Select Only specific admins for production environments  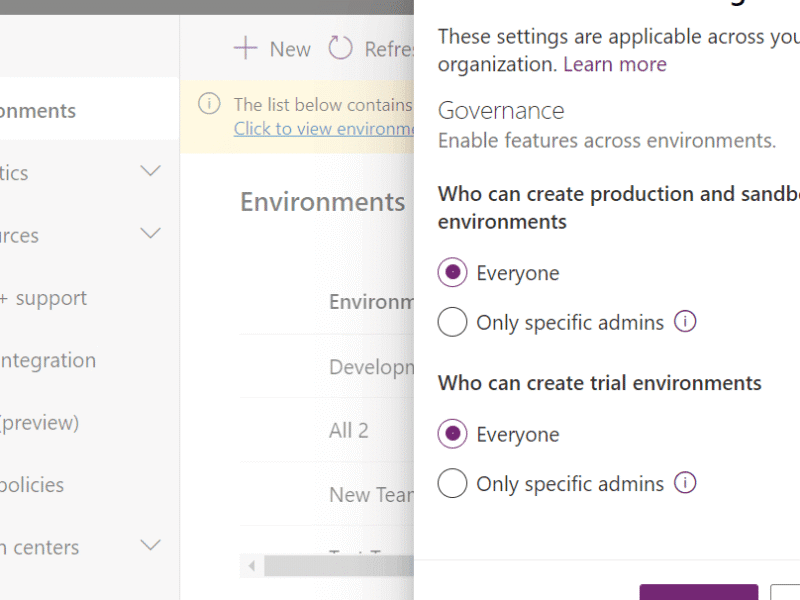(452, 322)
